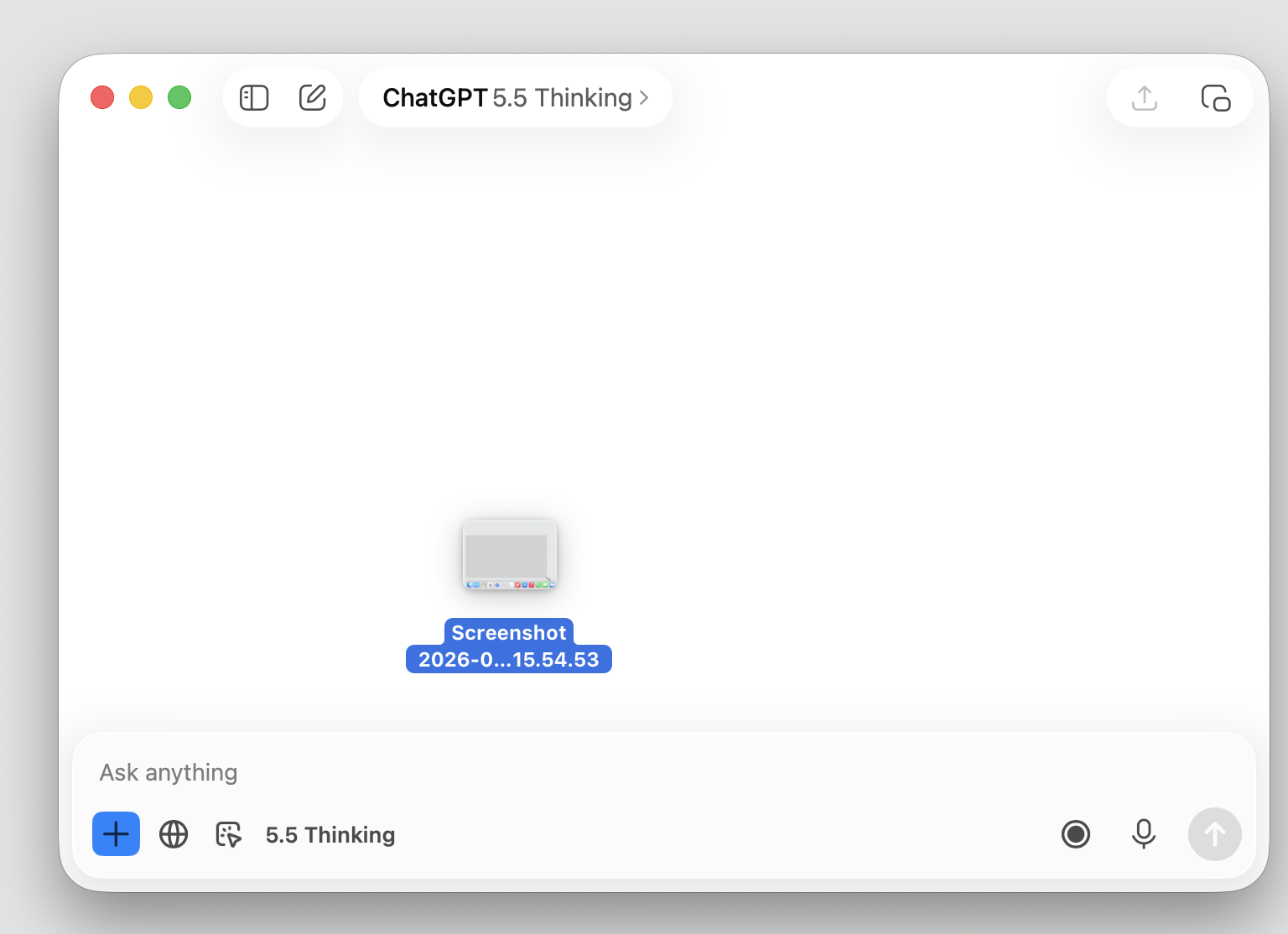Viewport: 1288px width, 934px height.
Task: Click the Screenshot 2026-0...15.54.53 file label
Action: click(509, 646)
